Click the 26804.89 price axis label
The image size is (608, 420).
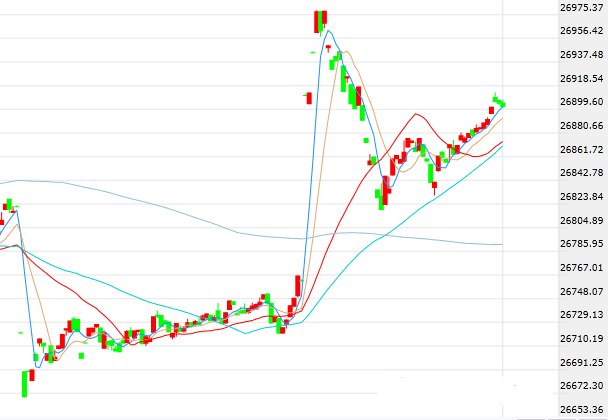(580, 220)
